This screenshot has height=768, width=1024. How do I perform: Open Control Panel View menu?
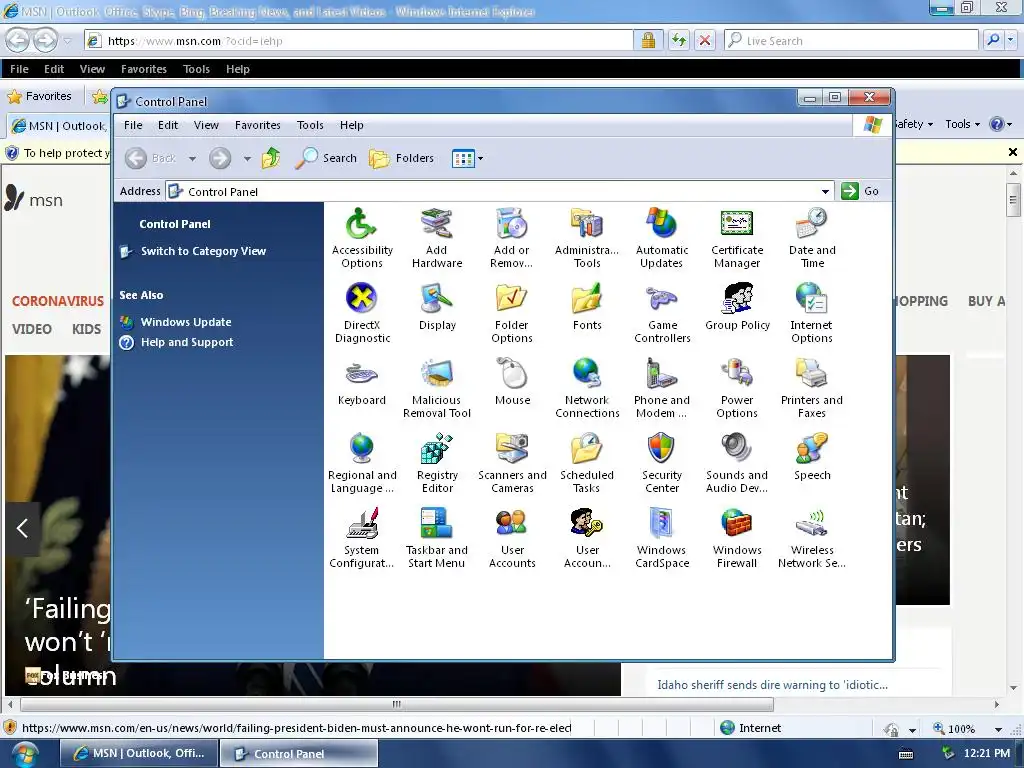(x=206, y=125)
